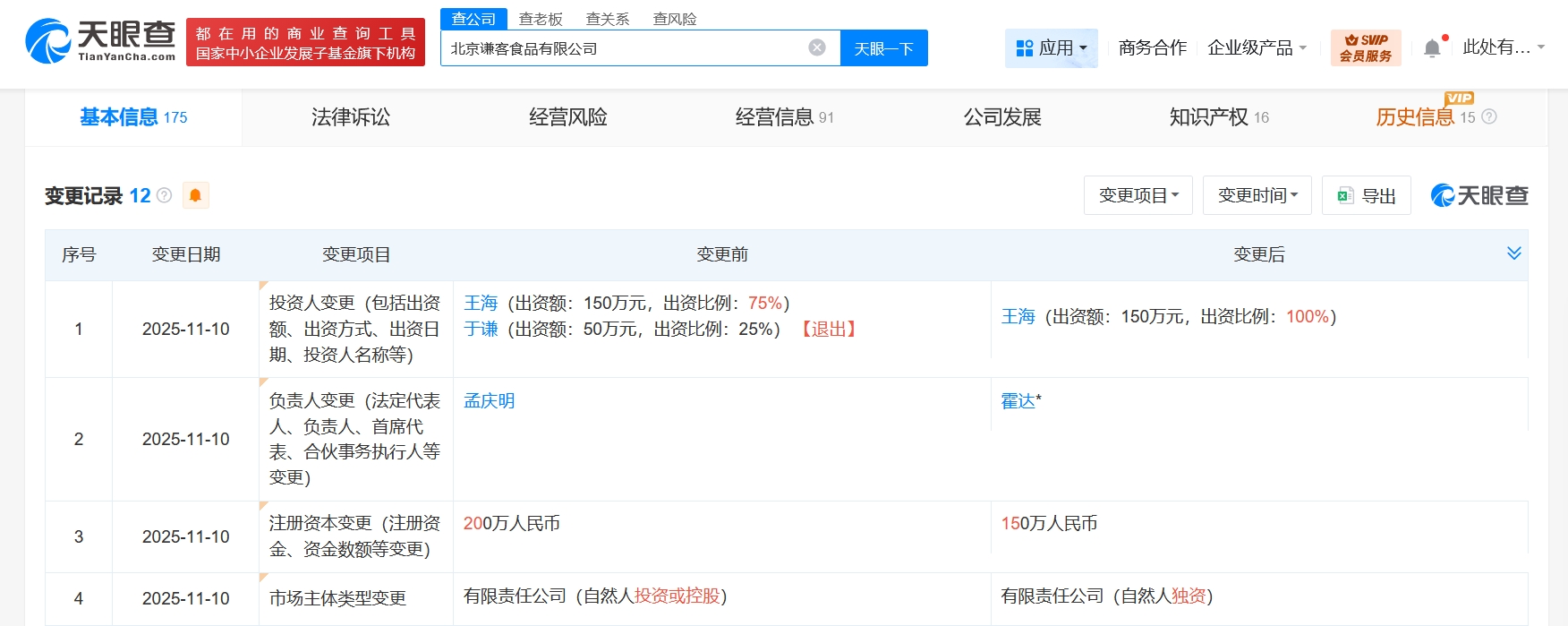The image size is (1568, 626).
Task: Open the 法律诉讼 tab
Action: (351, 117)
